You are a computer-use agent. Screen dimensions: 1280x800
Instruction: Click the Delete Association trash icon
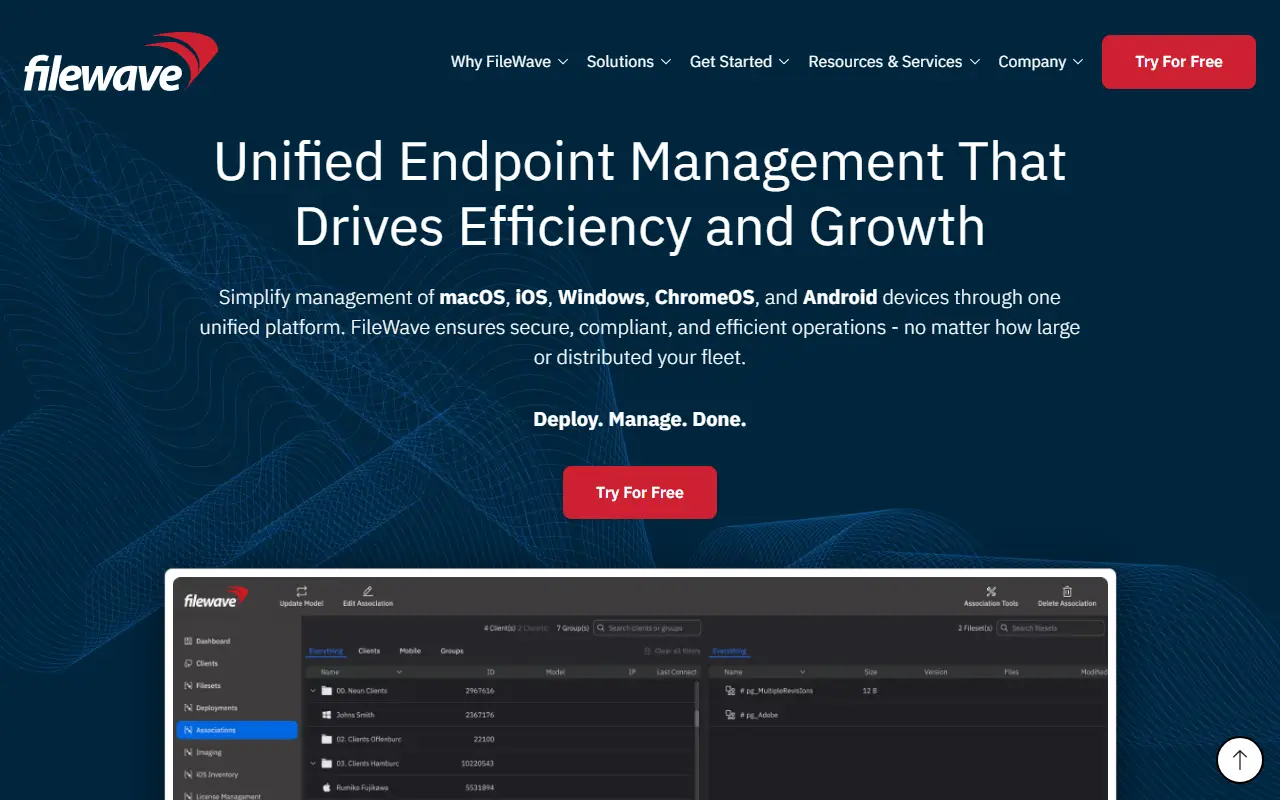pos(1067,591)
